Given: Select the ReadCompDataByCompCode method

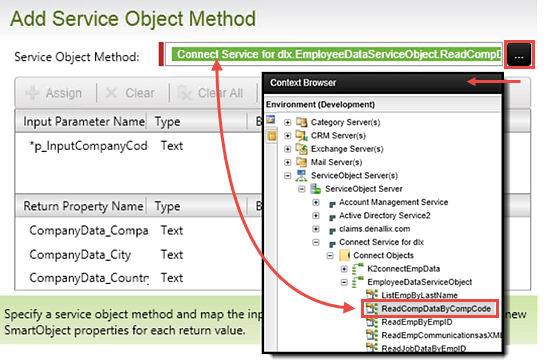Looking at the screenshot, I should click(436, 309).
